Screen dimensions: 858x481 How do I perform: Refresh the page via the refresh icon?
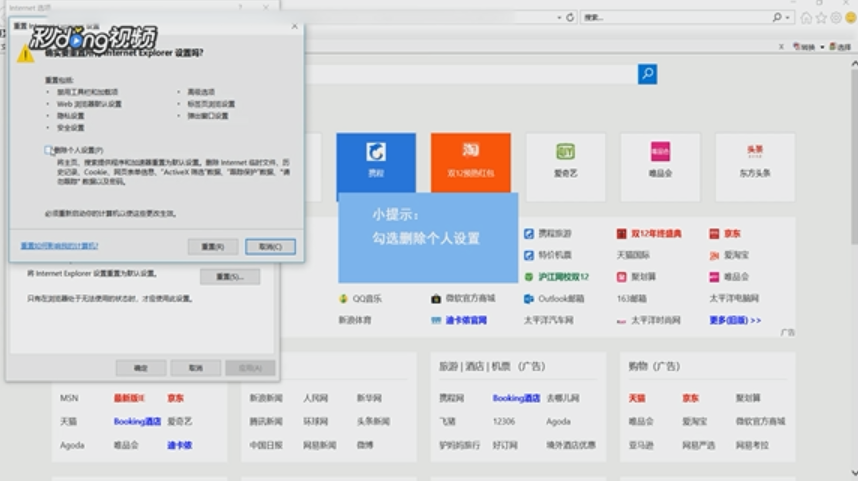pos(570,18)
